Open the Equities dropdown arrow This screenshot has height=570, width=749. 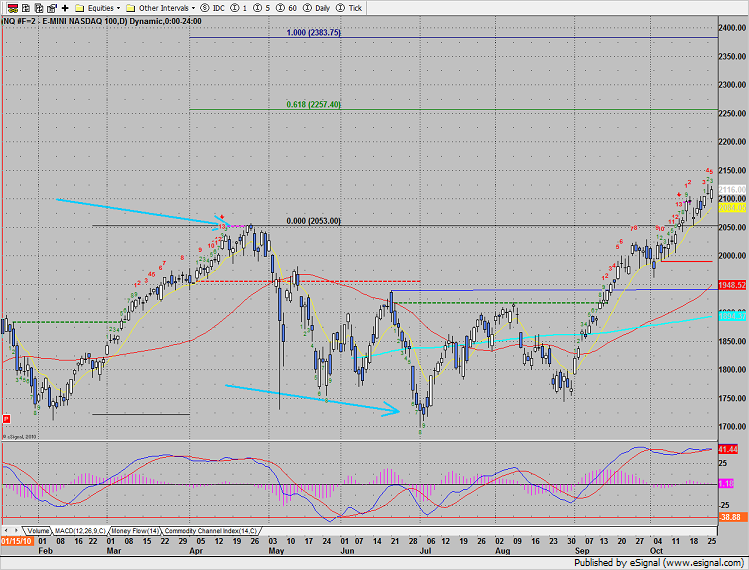point(118,8)
